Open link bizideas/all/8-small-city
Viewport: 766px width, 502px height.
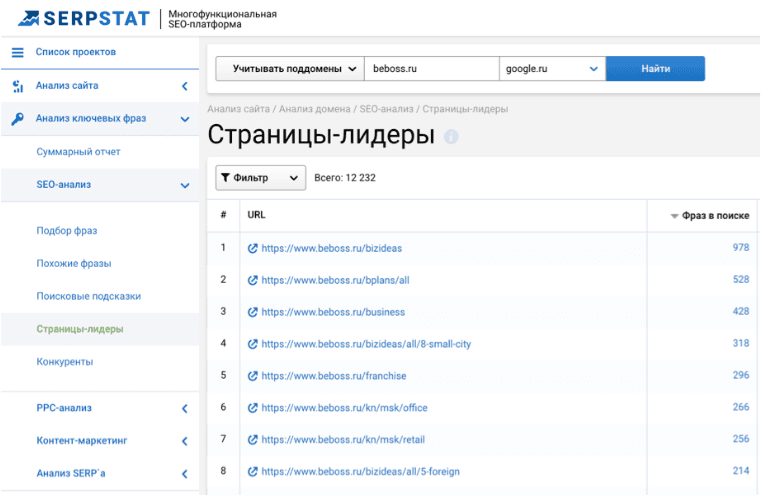(366, 344)
